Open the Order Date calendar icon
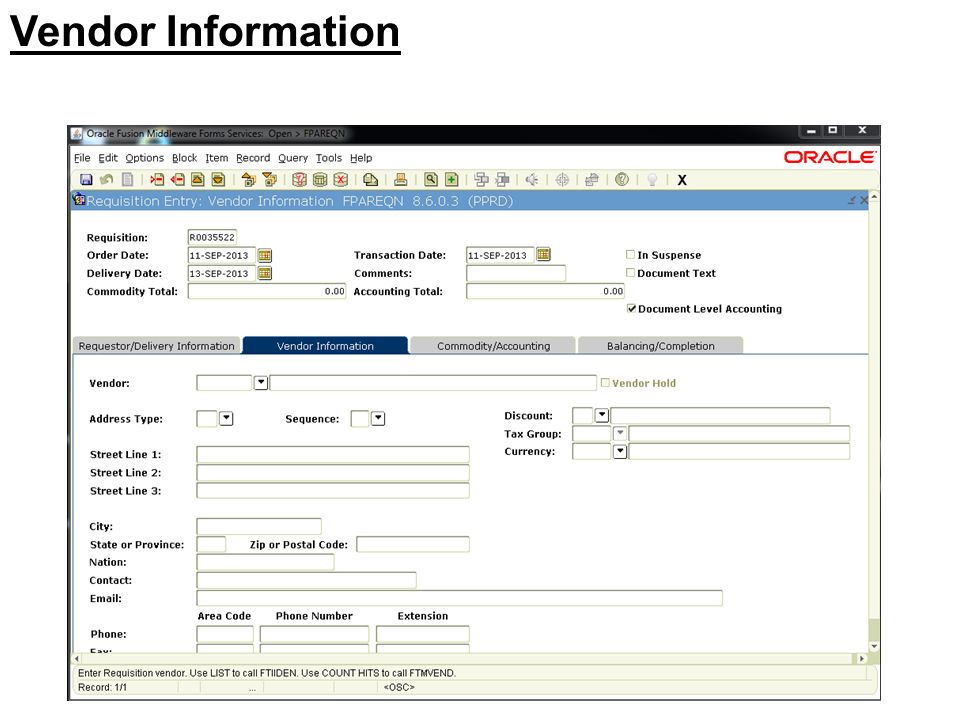Screen dimensions: 960x720 [x=264, y=255]
